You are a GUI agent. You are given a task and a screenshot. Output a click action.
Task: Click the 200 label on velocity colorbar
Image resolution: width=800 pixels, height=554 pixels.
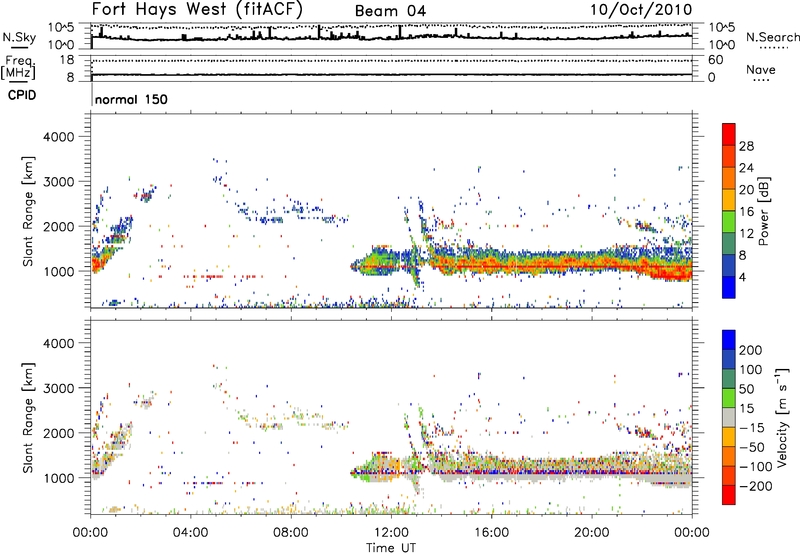[x=751, y=350]
